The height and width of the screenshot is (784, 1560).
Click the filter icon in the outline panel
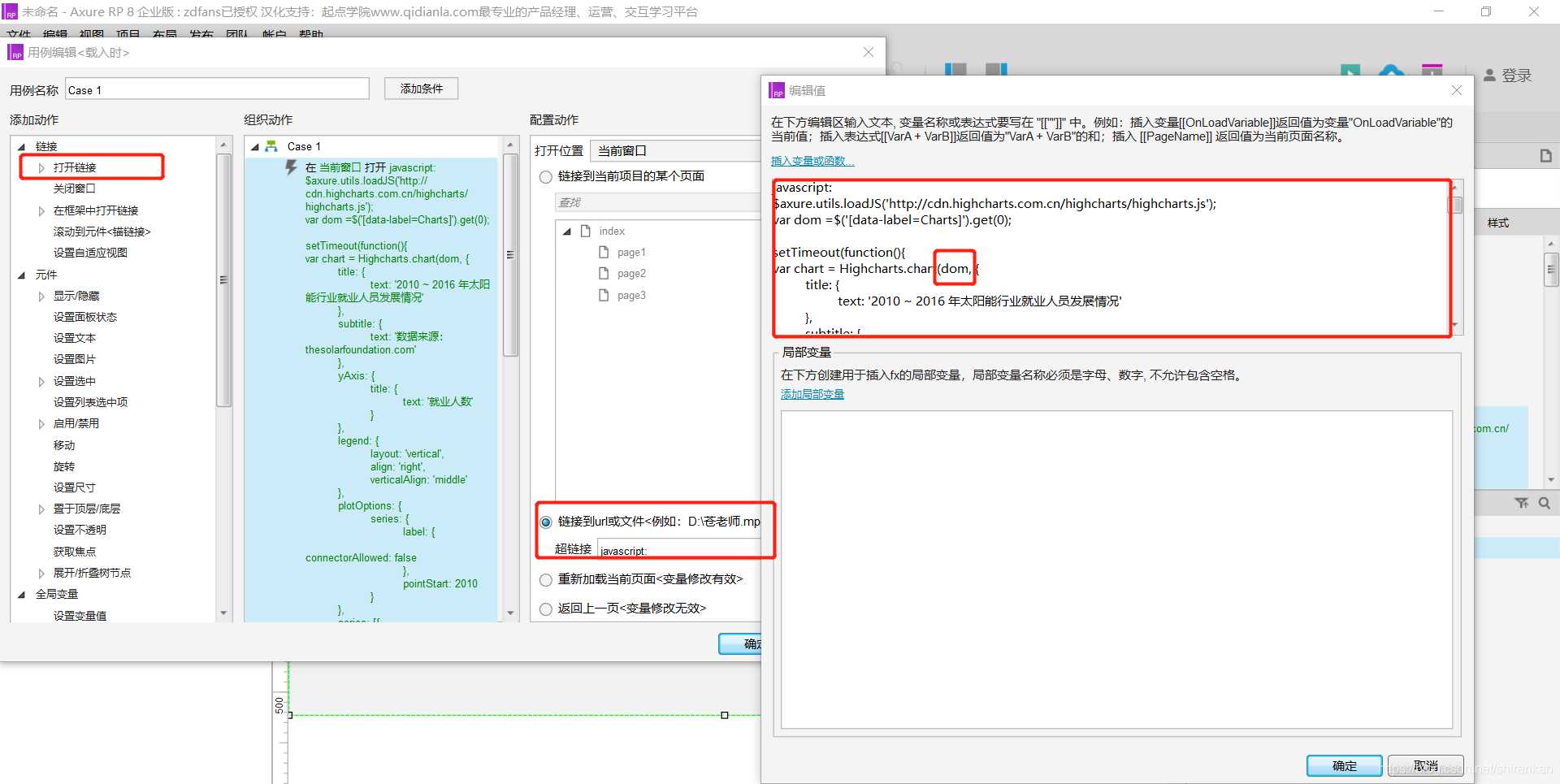1522,503
